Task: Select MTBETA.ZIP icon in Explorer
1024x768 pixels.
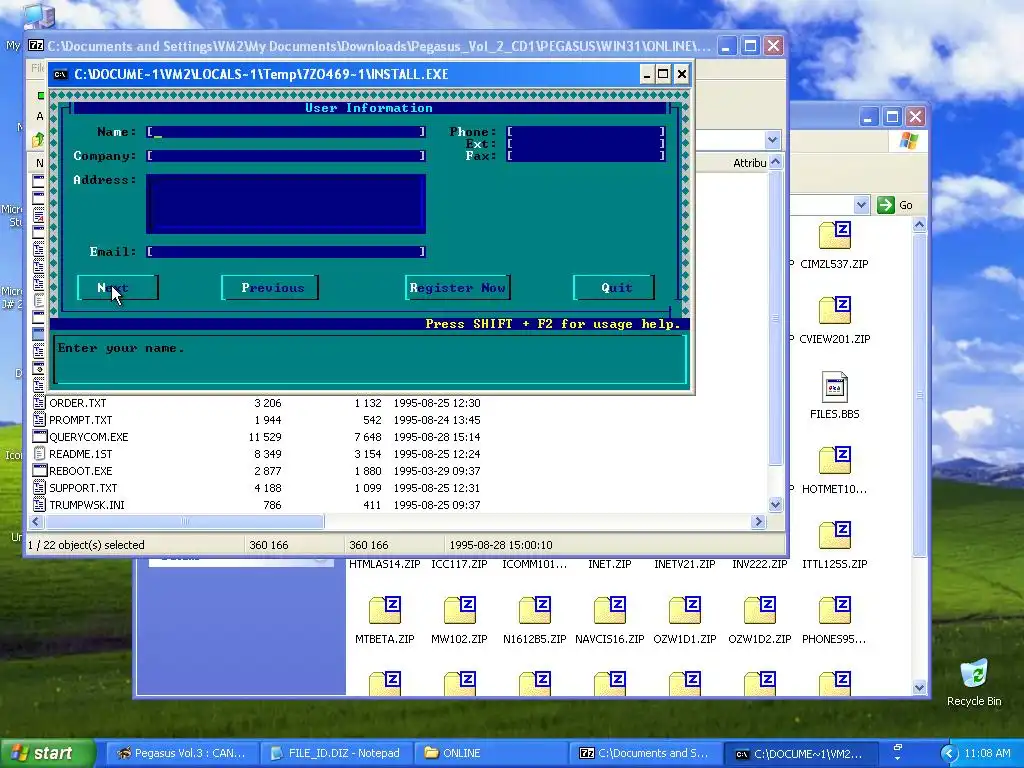Action: (385, 611)
